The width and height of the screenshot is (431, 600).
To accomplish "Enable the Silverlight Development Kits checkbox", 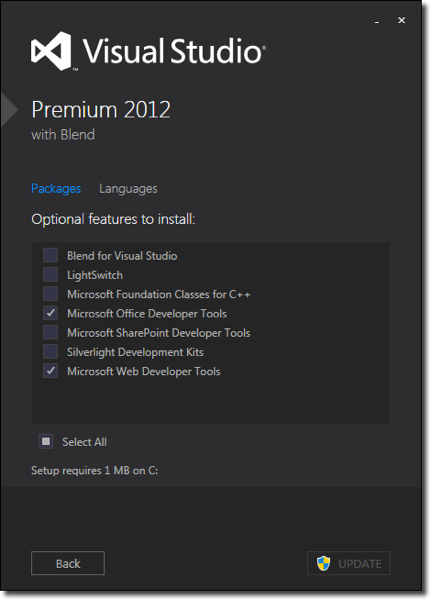I will point(51,351).
